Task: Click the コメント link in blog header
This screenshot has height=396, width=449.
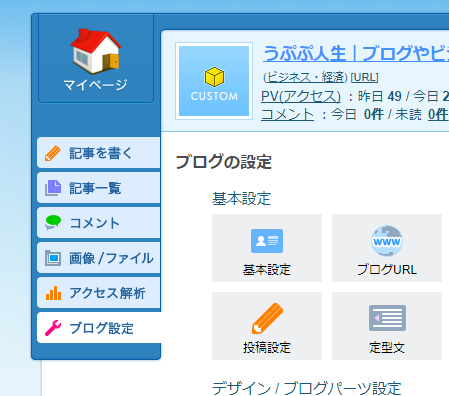Action: point(287,115)
